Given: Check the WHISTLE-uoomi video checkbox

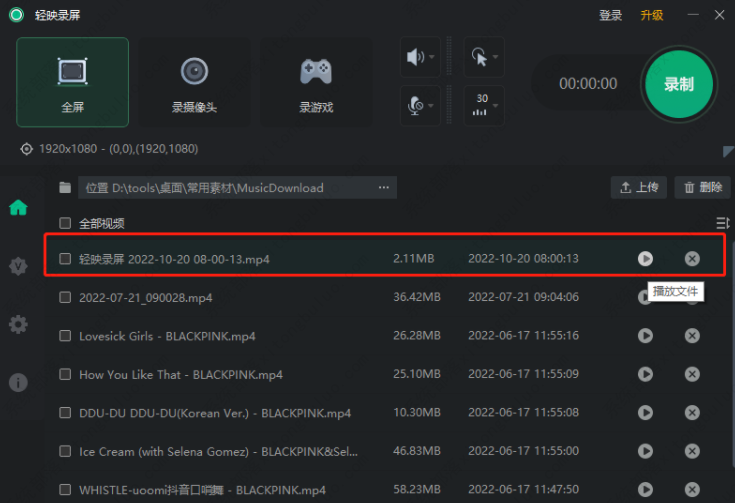Looking at the screenshot, I should coord(65,489).
